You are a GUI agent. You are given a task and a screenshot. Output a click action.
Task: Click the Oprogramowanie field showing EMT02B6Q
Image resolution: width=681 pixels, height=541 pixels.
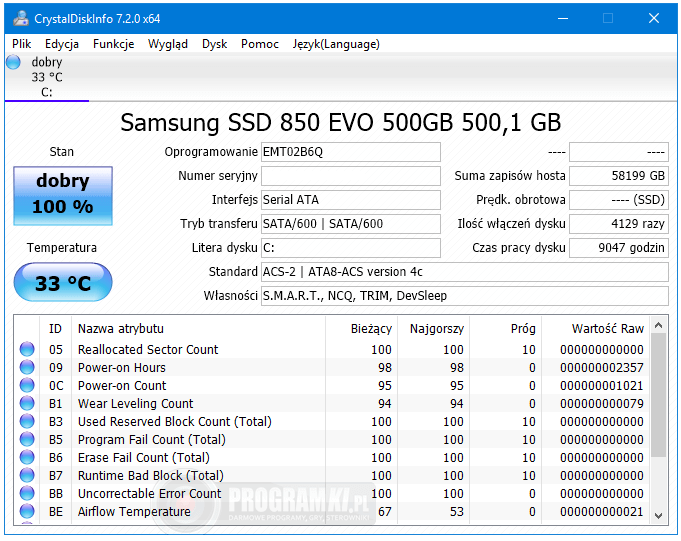[350, 152]
